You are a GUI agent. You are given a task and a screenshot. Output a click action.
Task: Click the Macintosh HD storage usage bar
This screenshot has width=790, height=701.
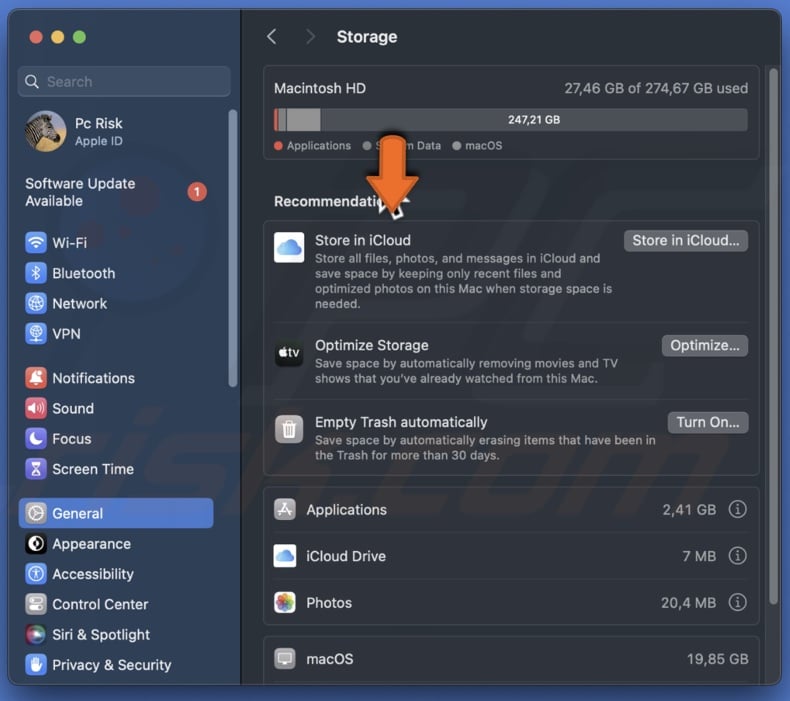[x=510, y=120]
